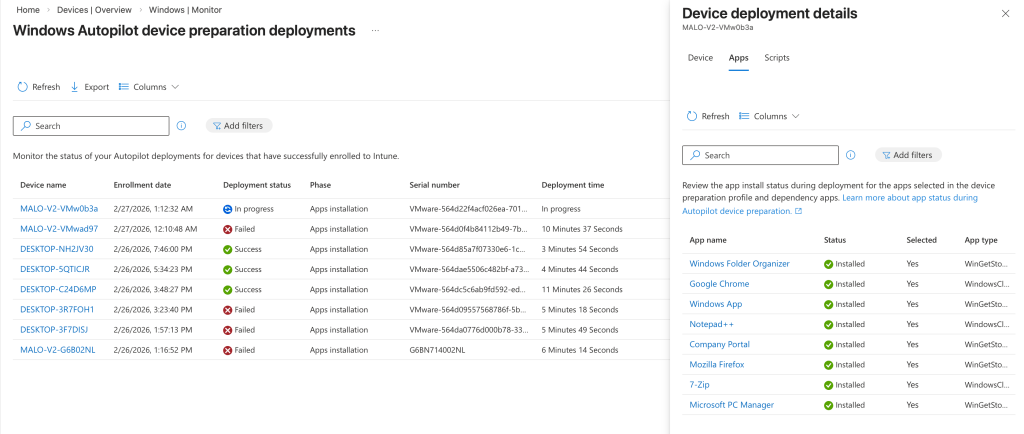This screenshot has width=1024, height=434.
Task: Open Add filters in the deployments list
Action: 239,126
